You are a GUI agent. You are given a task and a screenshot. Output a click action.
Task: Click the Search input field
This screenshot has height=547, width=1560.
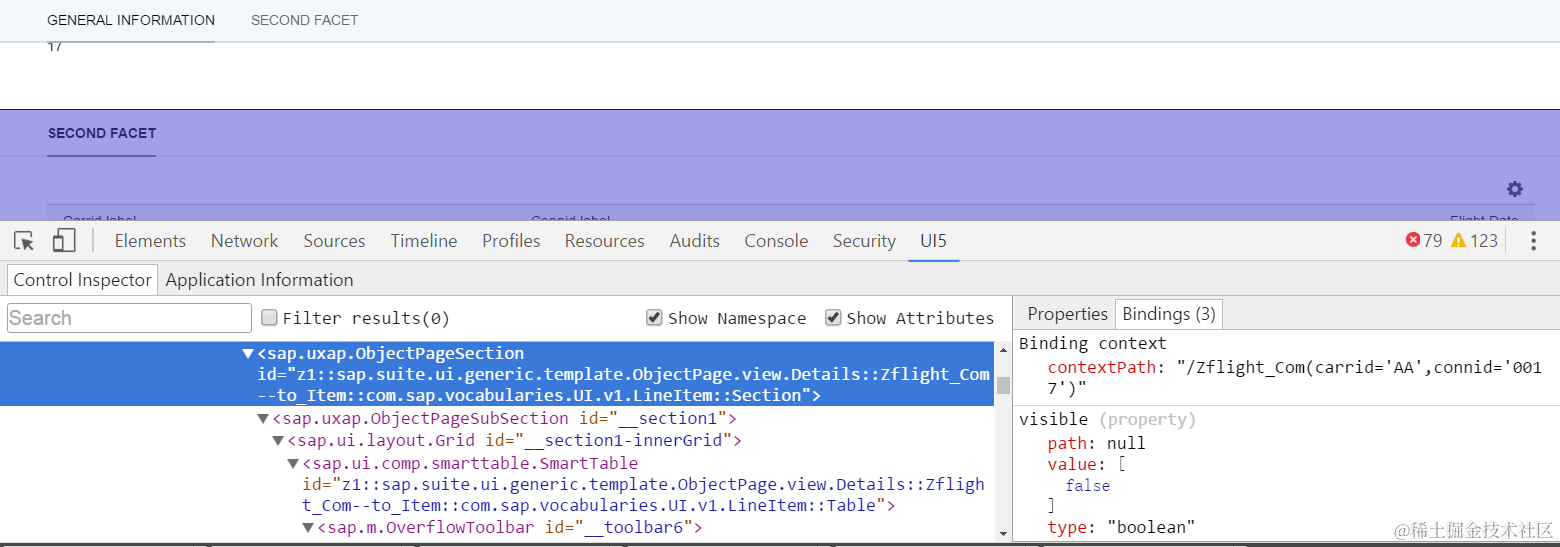click(x=129, y=318)
